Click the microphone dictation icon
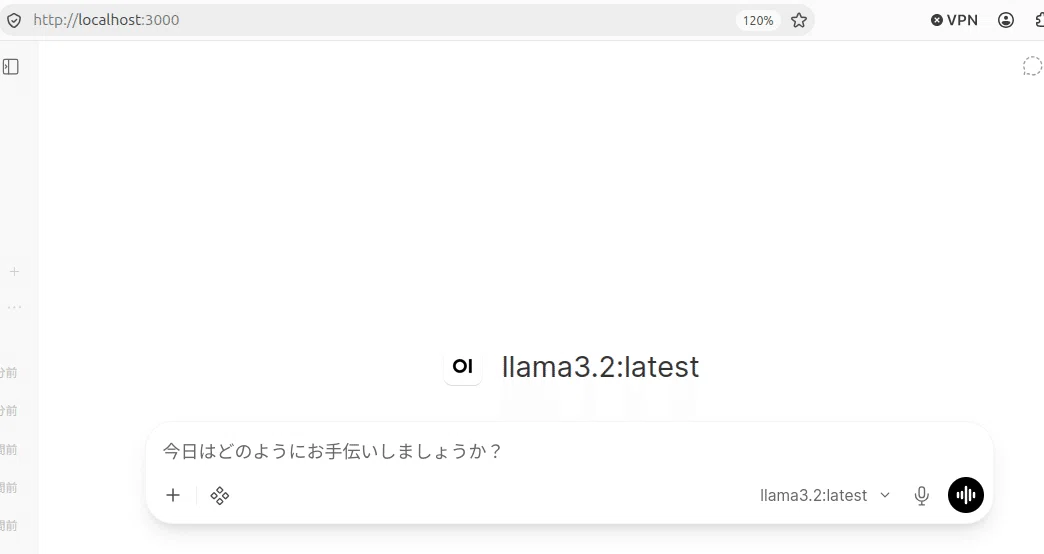Screen dimensions: 1044x554 (x=921, y=495)
